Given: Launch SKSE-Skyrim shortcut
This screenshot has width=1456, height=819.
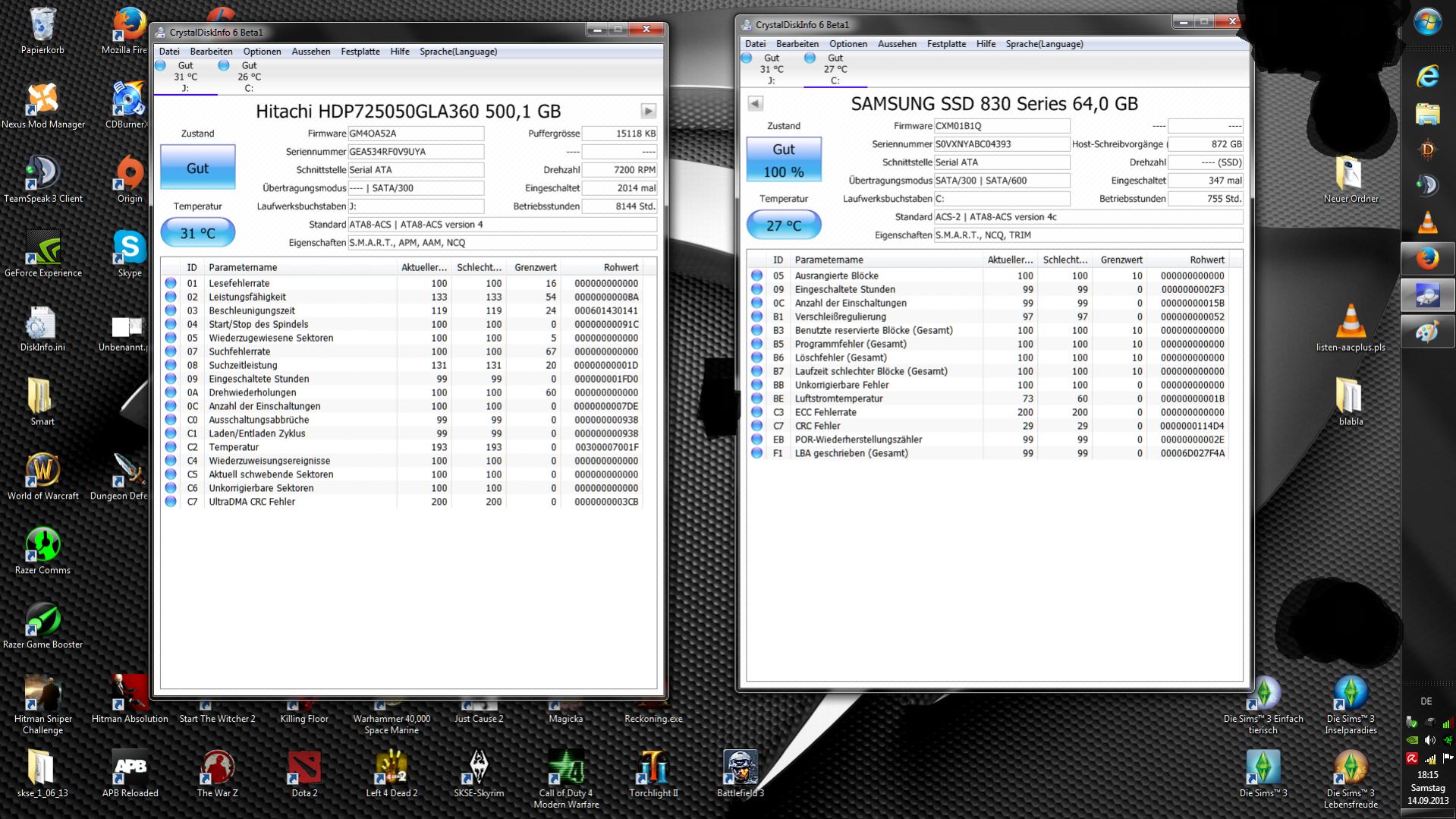Looking at the screenshot, I should click(x=479, y=774).
